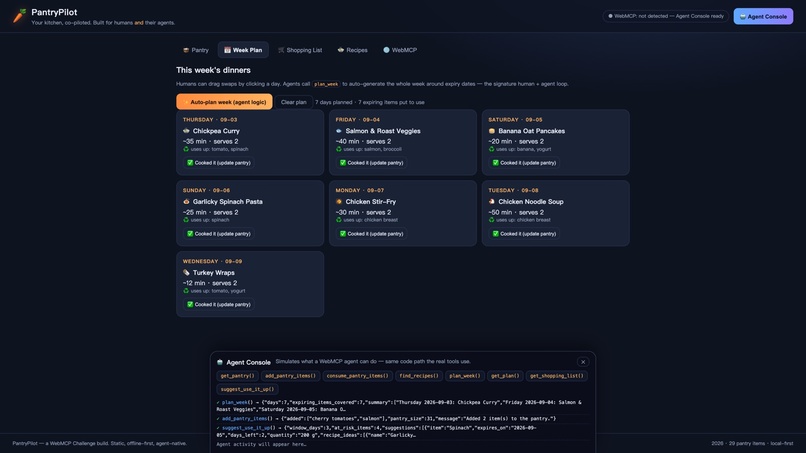Mark Chickpea Curry as cooked
Image resolution: width=806 pixels, height=453 pixels.
click(x=218, y=162)
